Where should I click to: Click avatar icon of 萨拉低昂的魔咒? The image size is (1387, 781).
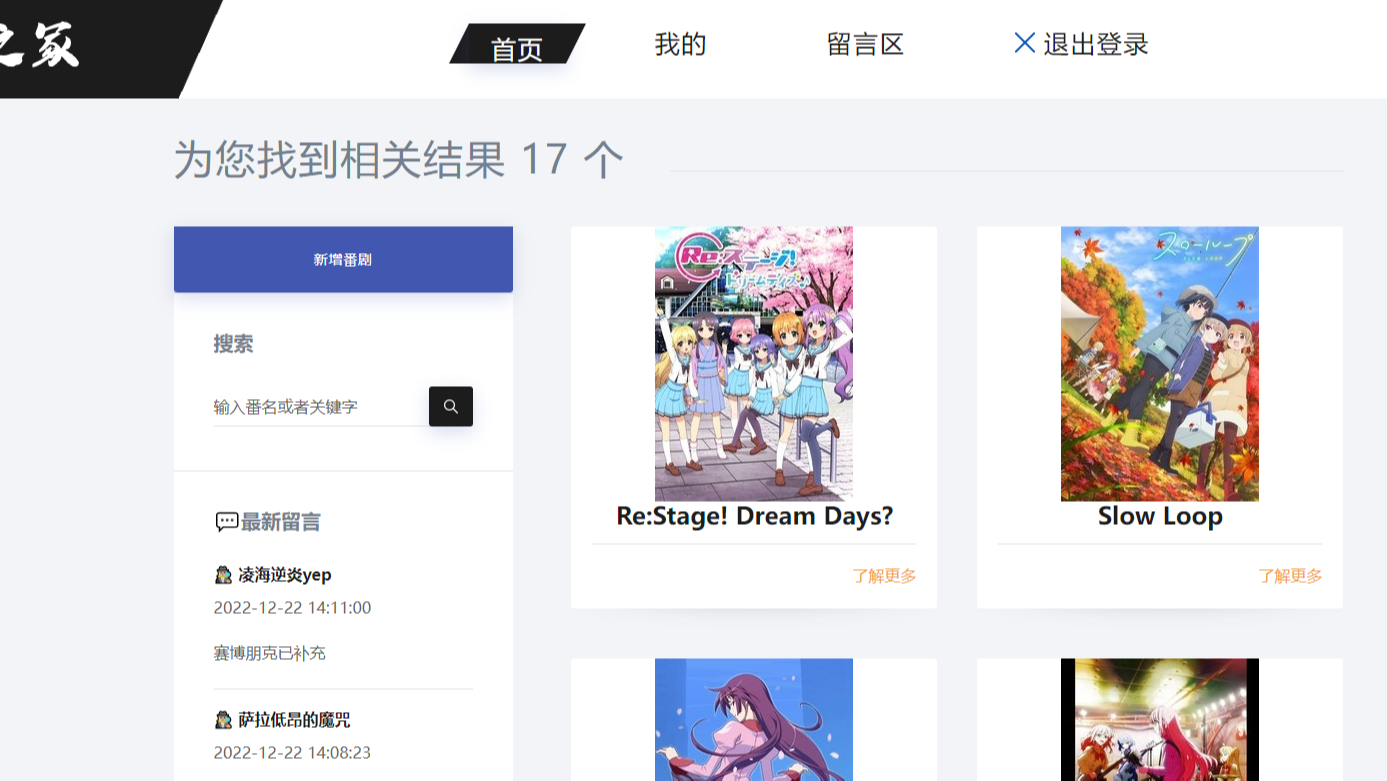click(223, 720)
